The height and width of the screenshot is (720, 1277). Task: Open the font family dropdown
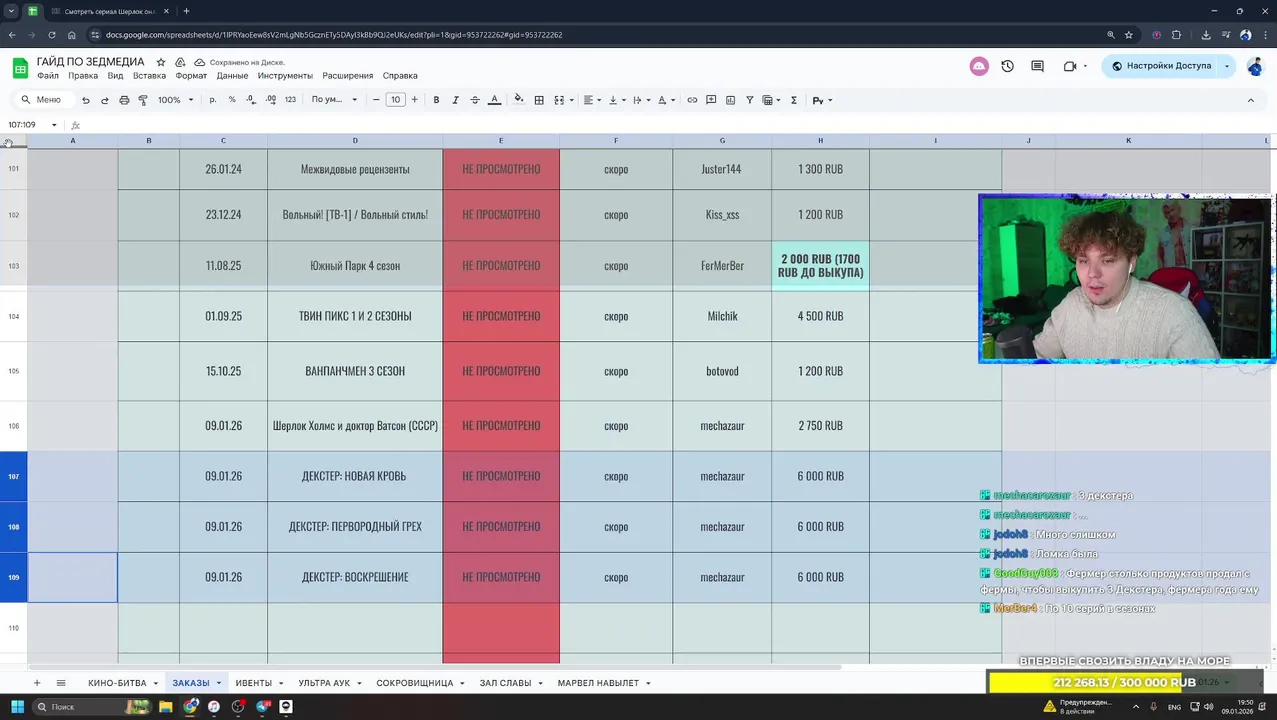coord(334,100)
